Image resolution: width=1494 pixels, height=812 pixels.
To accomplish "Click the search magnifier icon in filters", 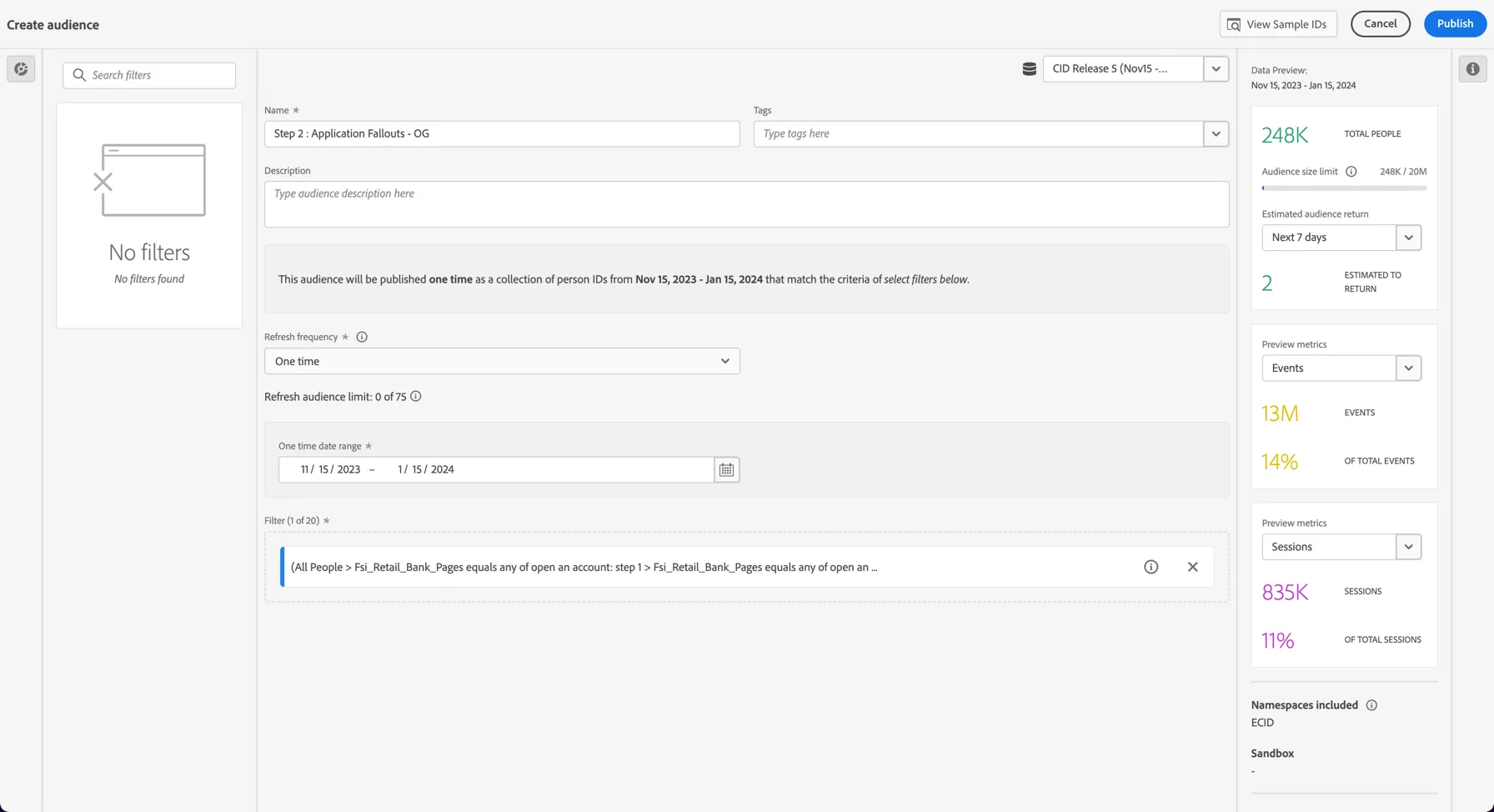I will 79,75.
